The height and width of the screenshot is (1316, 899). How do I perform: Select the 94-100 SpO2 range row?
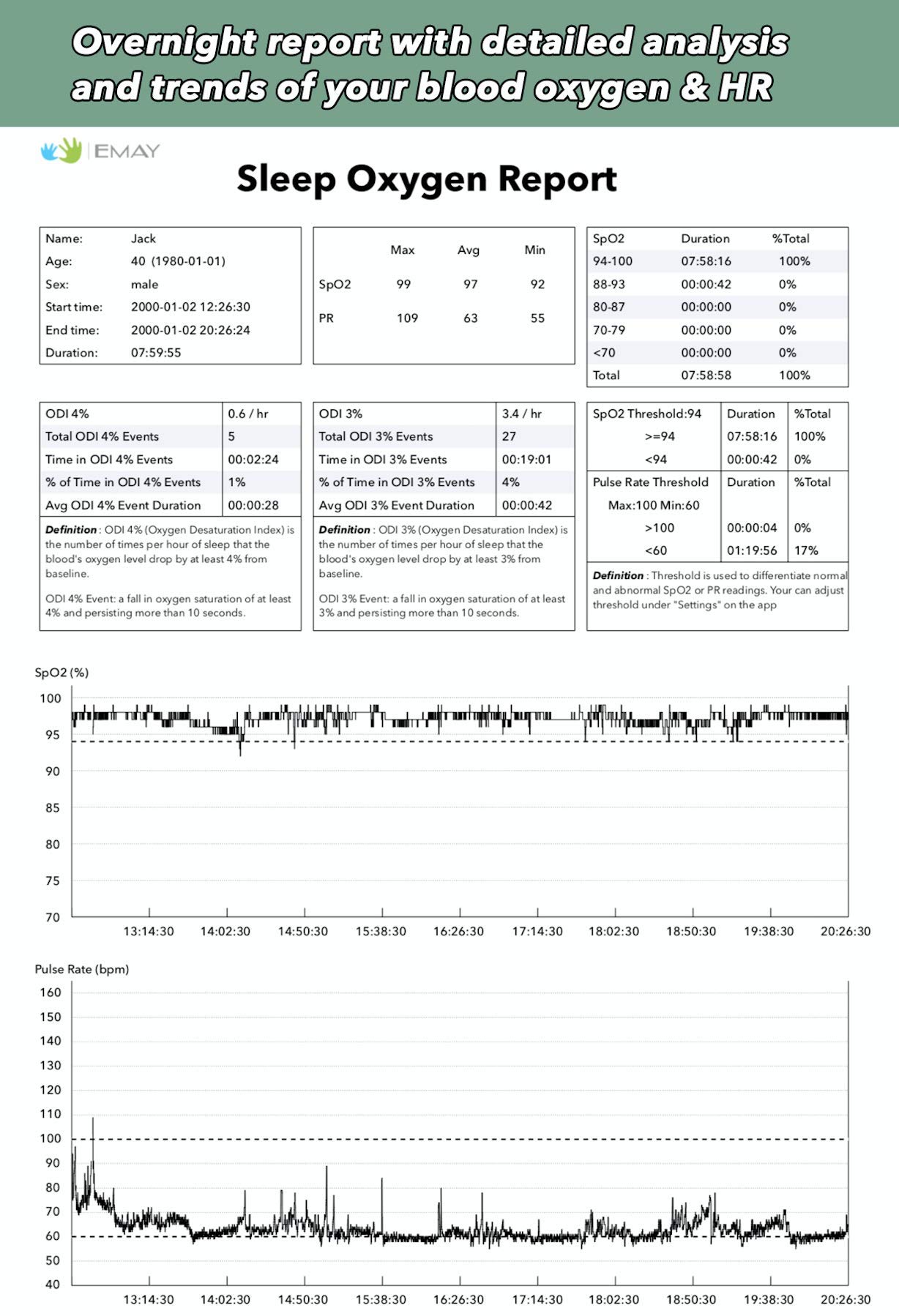tap(717, 261)
